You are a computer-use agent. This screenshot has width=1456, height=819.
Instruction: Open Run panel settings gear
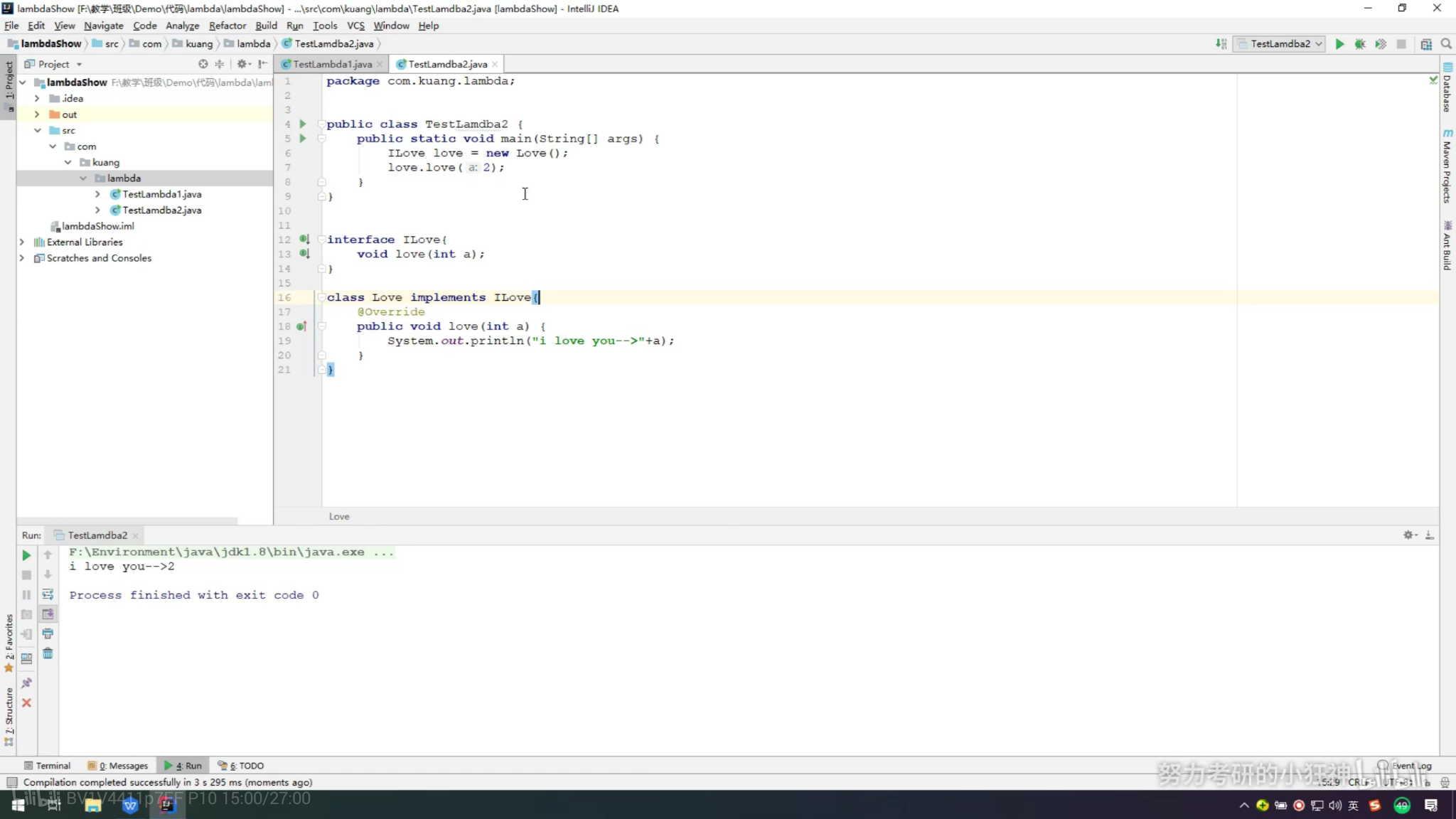(1410, 535)
